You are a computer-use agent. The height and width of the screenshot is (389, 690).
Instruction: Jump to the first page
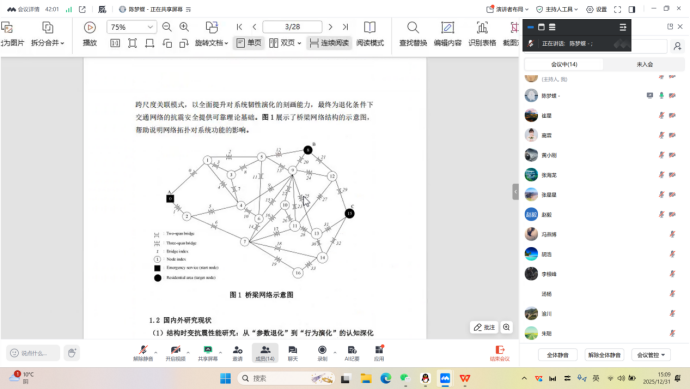(x=239, y=27)
